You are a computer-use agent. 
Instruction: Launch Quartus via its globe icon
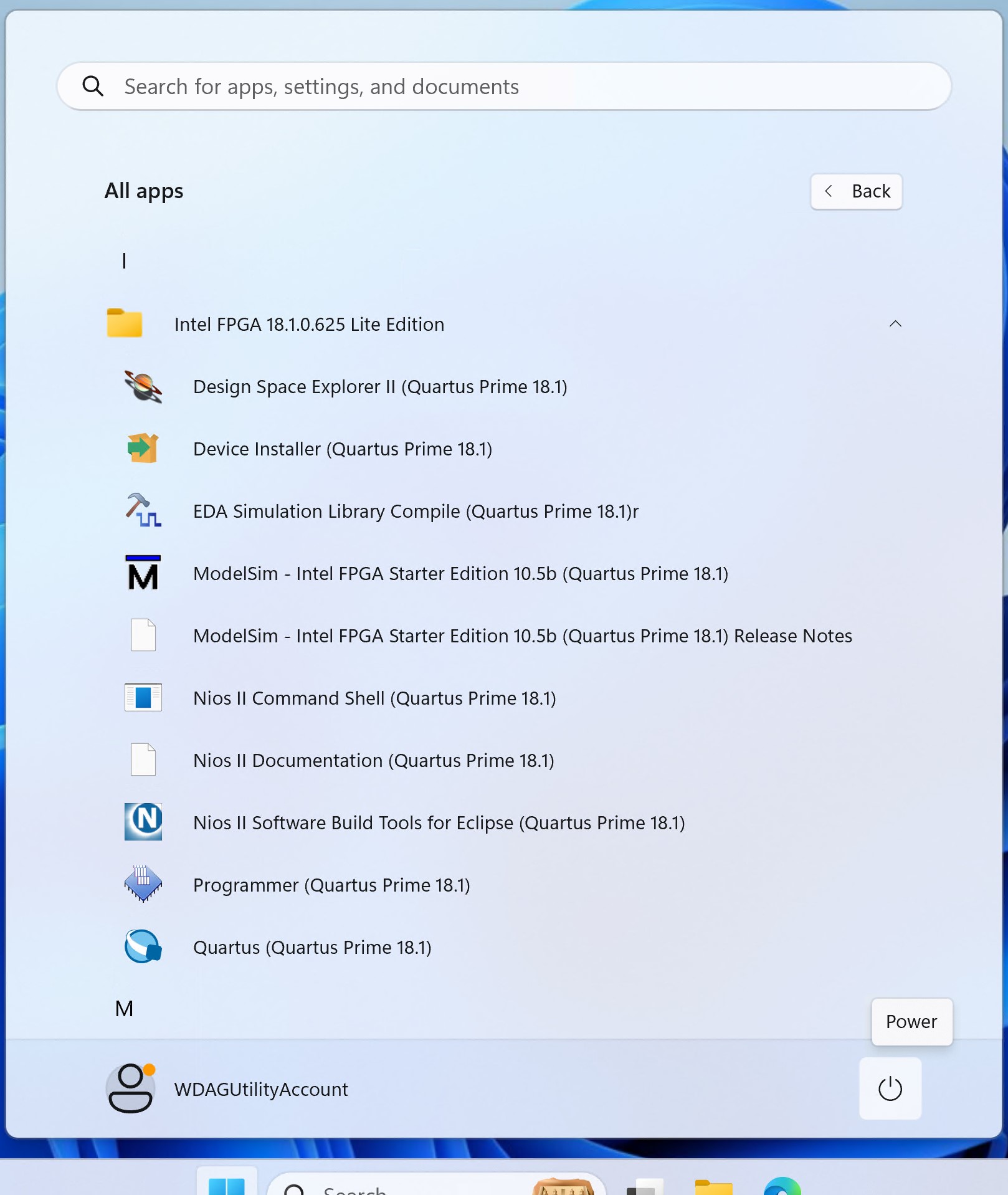point(143,947)
